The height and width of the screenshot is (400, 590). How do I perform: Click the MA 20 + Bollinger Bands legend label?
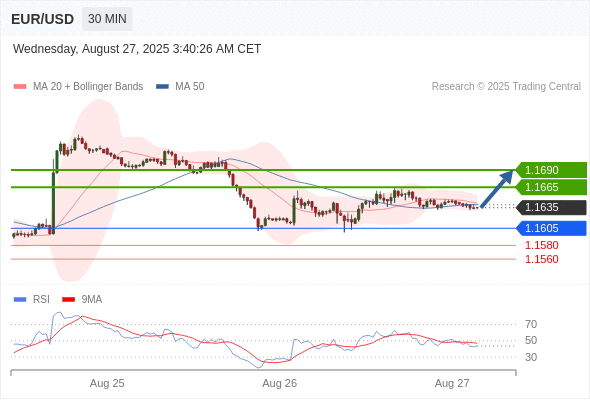pos(88,87)
